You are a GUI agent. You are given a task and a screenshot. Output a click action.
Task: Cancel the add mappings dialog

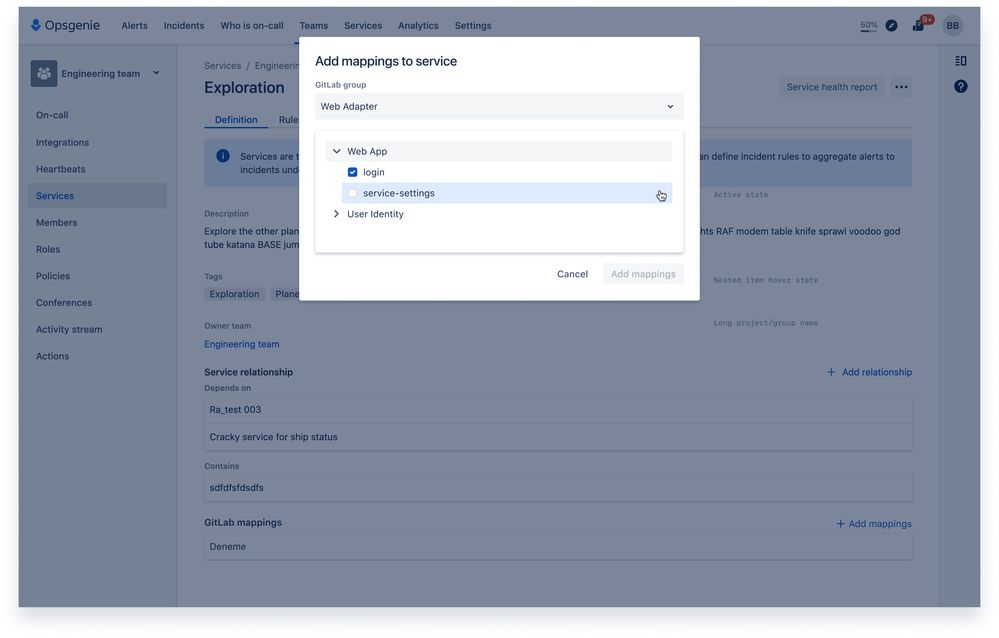[x=572, y=274]
